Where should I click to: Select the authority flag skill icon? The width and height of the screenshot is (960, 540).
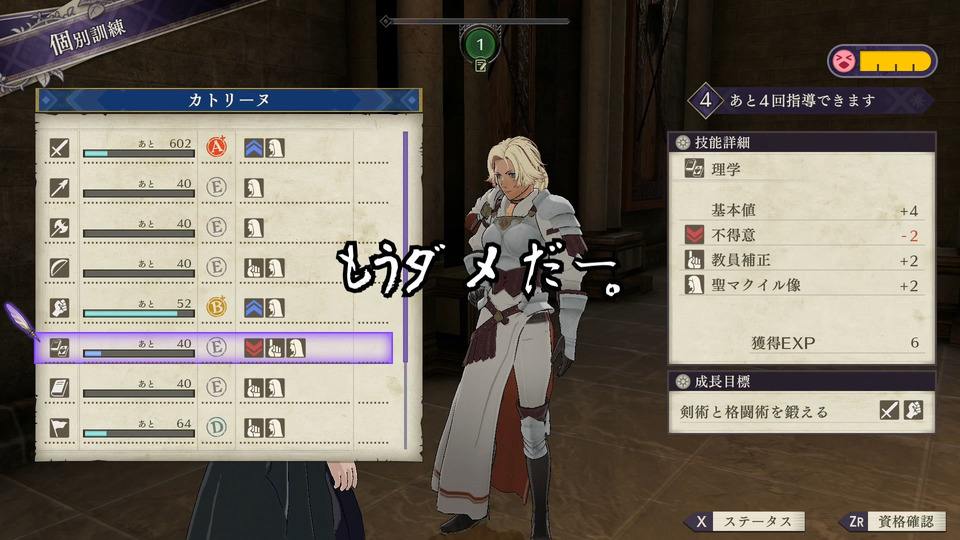(59, 427)
